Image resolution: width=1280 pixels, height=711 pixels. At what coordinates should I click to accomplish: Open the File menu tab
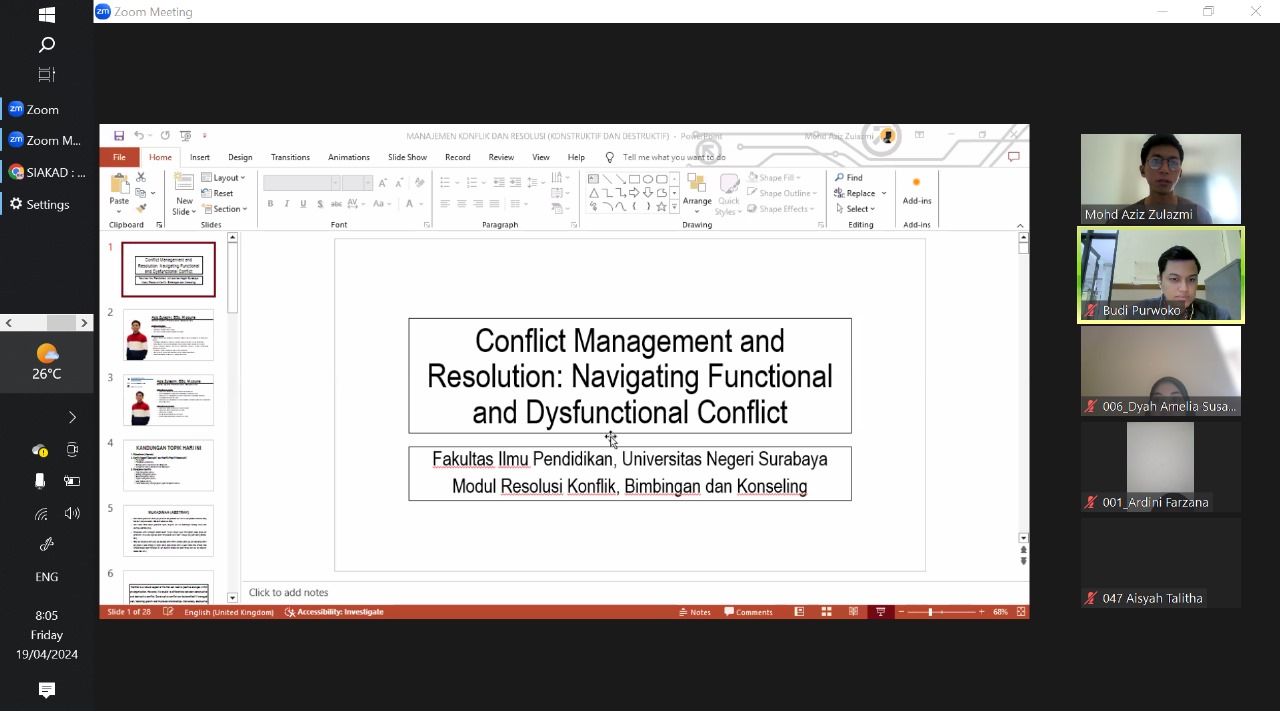[x=119, y=157]
